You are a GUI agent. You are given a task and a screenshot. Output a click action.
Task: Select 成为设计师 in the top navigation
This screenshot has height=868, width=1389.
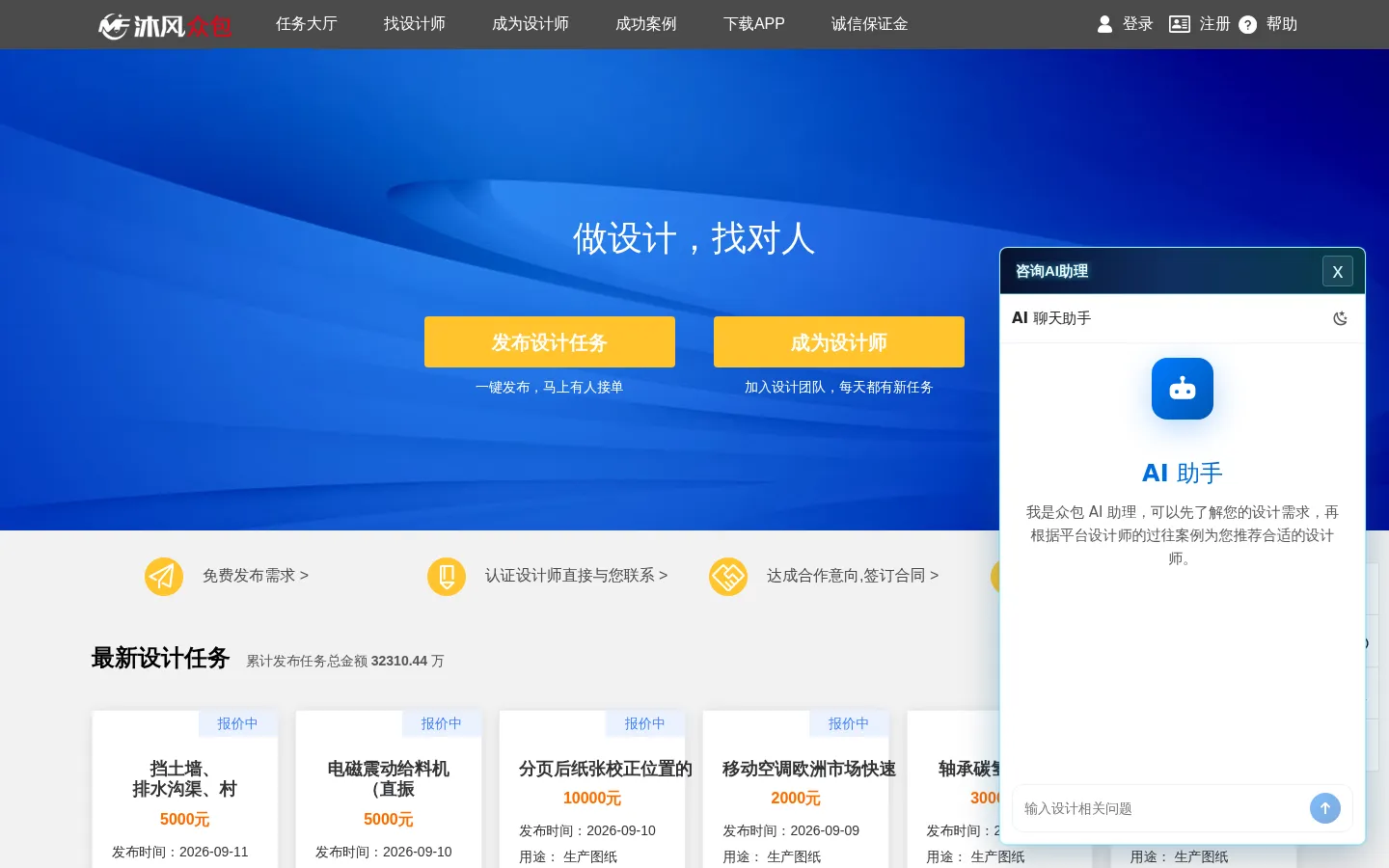(531, 24)
